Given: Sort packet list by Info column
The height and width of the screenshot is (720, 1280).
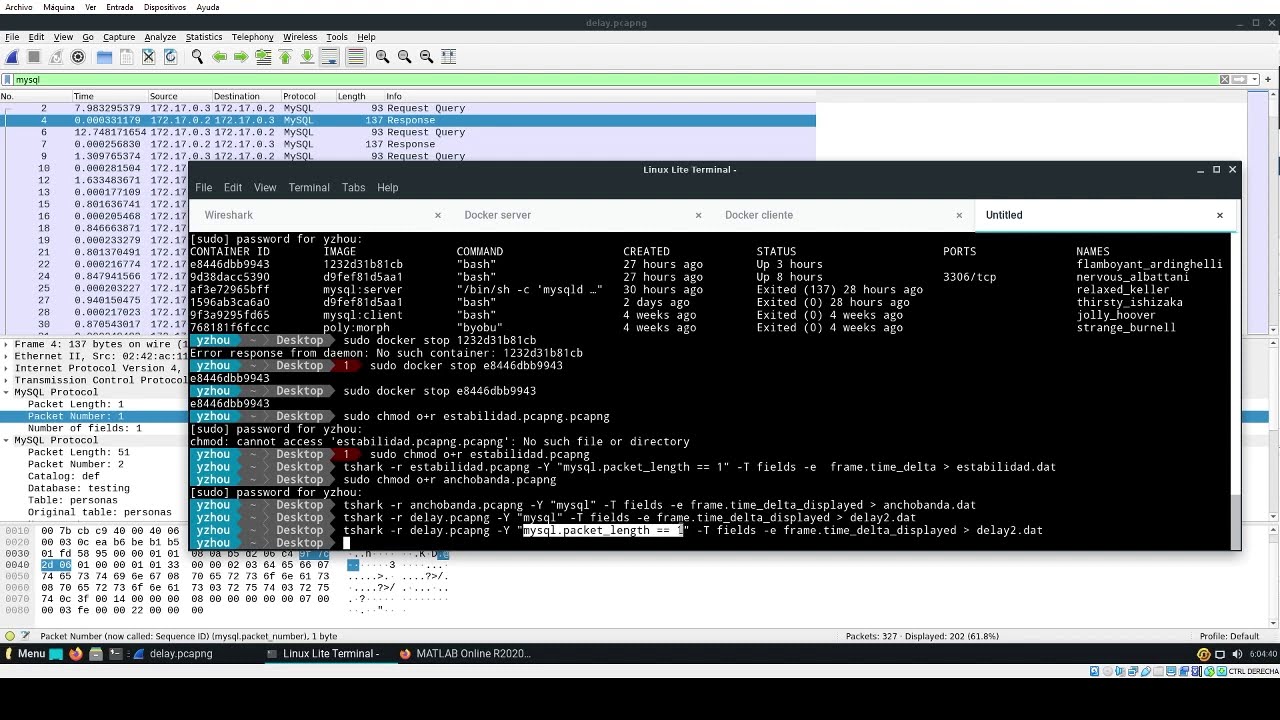Looking at the screenshot, I should point(600,97).
